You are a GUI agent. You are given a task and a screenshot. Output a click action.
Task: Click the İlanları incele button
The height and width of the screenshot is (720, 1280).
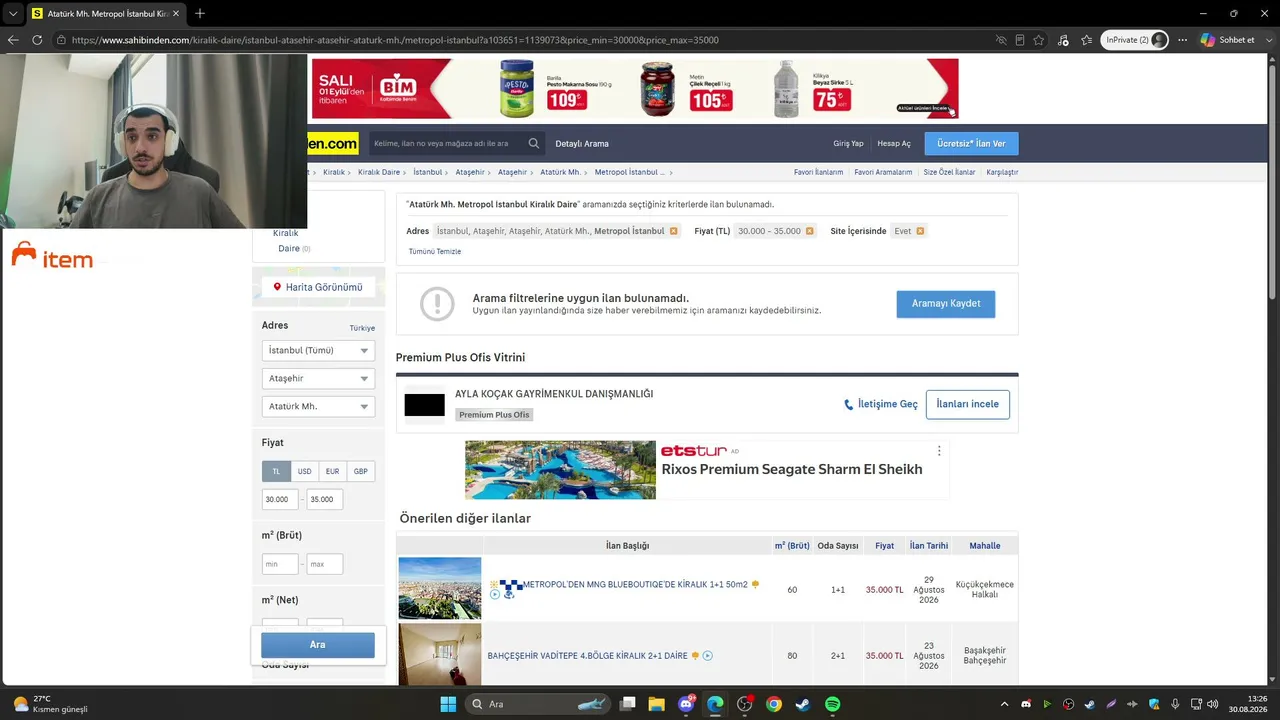(968, 404)
